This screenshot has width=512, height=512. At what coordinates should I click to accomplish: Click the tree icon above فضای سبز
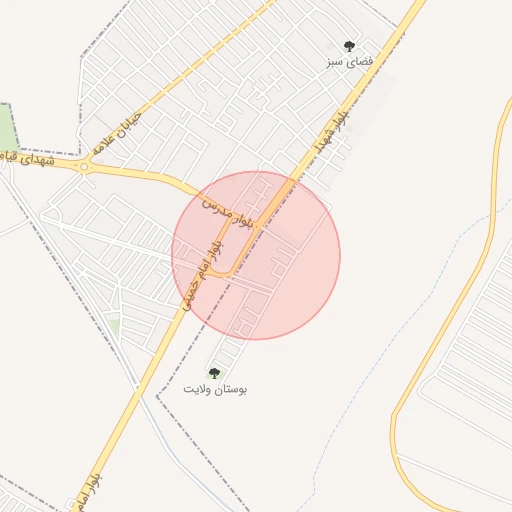(x=349, y=46)
